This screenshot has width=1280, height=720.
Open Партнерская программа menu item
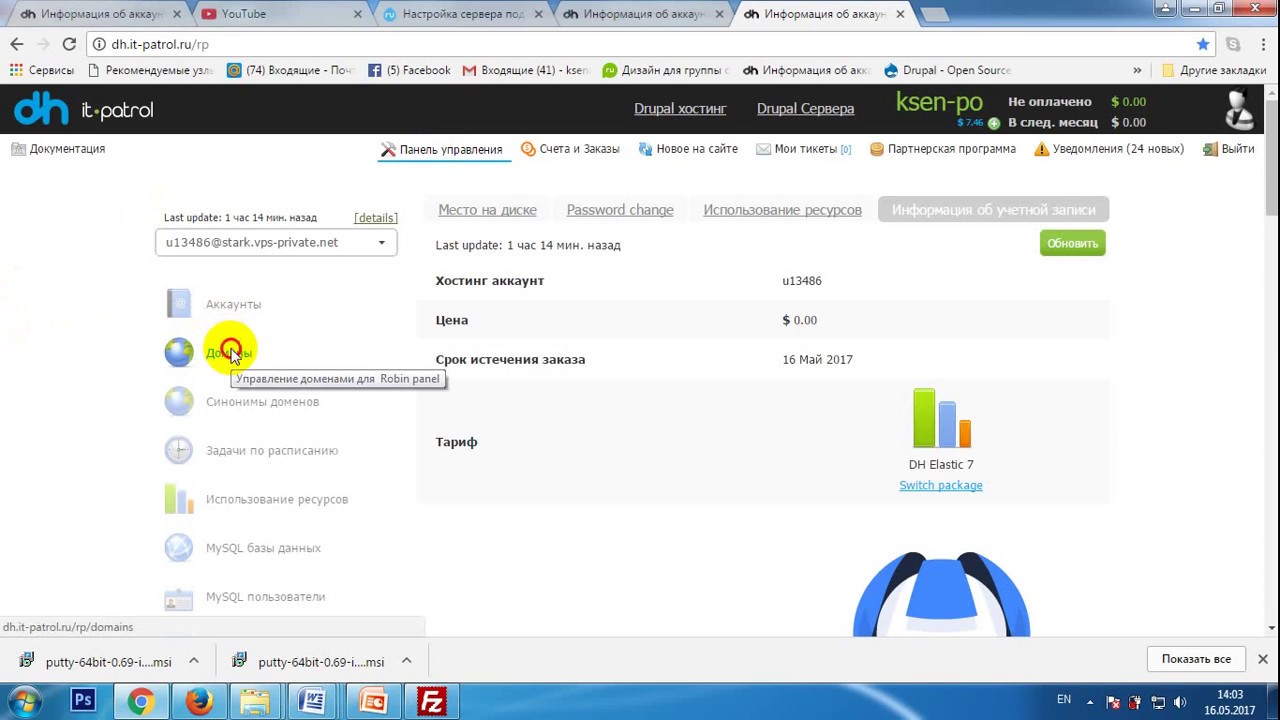(943, 149)
